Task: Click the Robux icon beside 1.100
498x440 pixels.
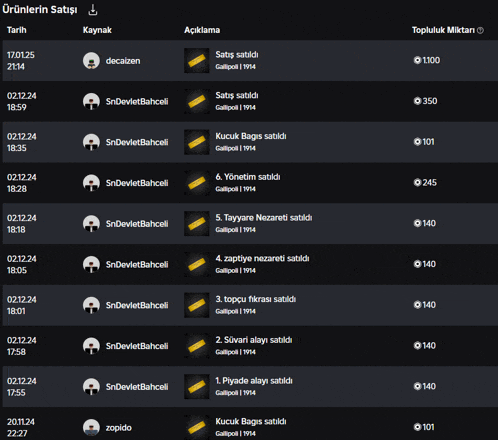Action: 417,60
